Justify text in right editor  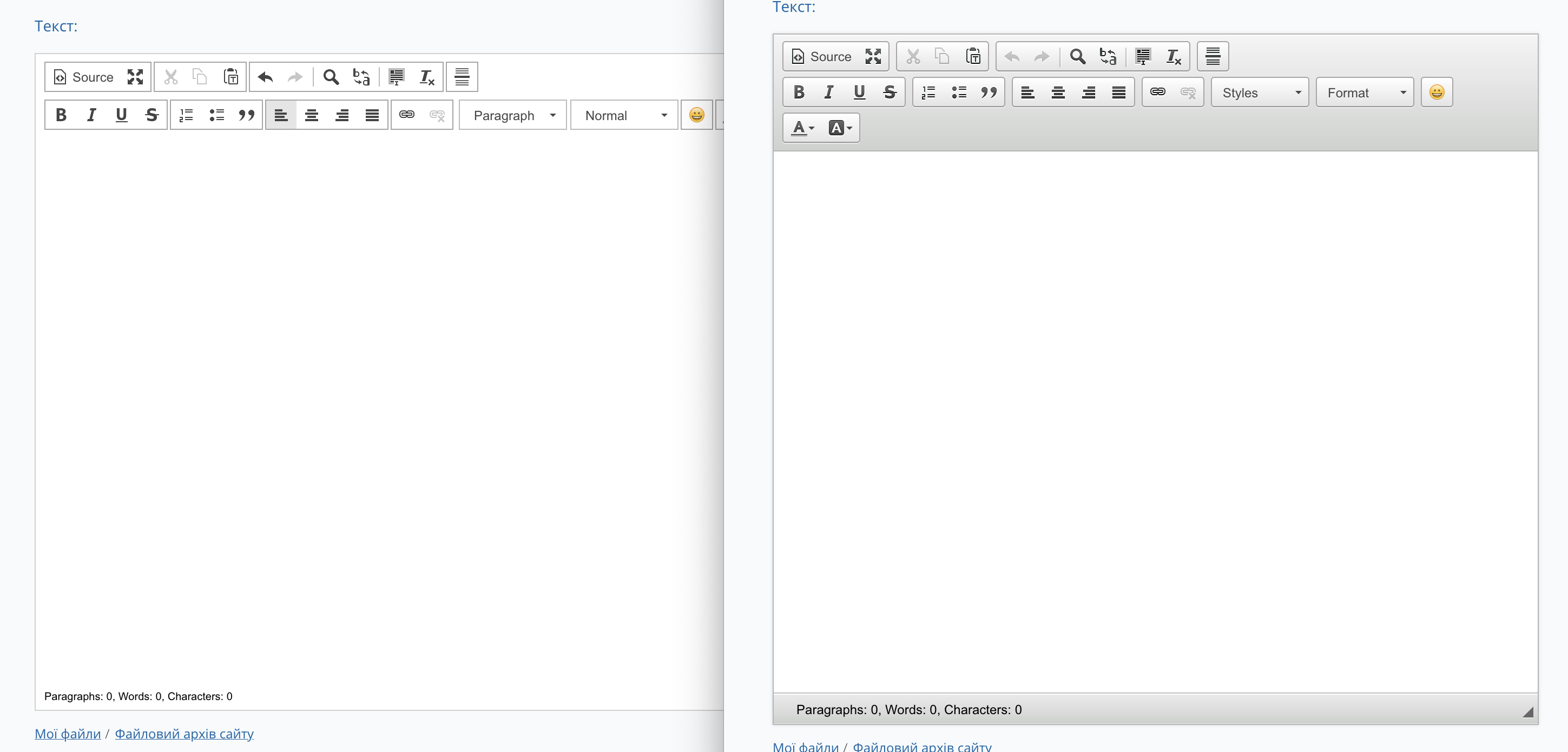(1119, 93)
